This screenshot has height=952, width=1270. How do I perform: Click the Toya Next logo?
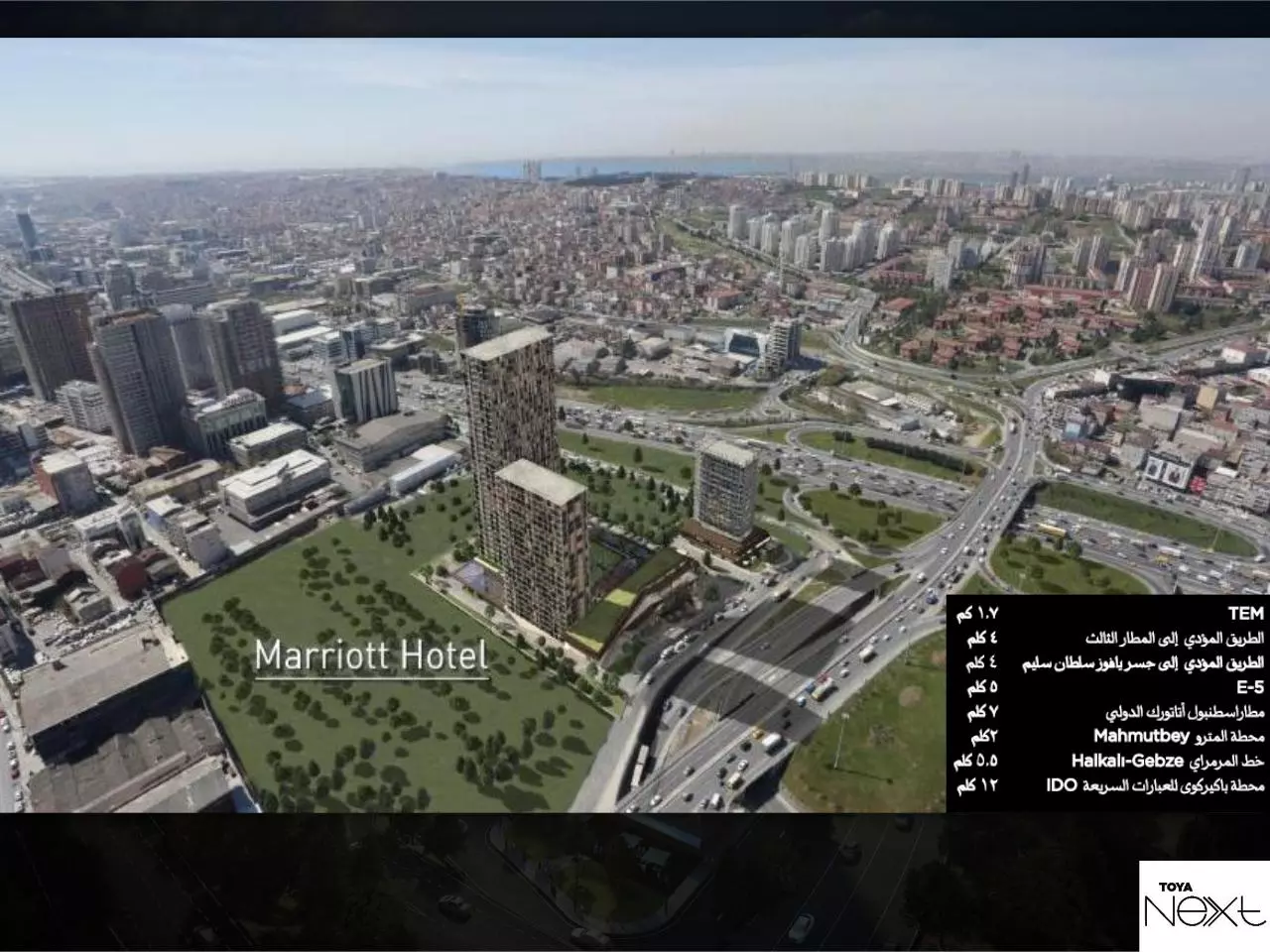[1205, 906]
